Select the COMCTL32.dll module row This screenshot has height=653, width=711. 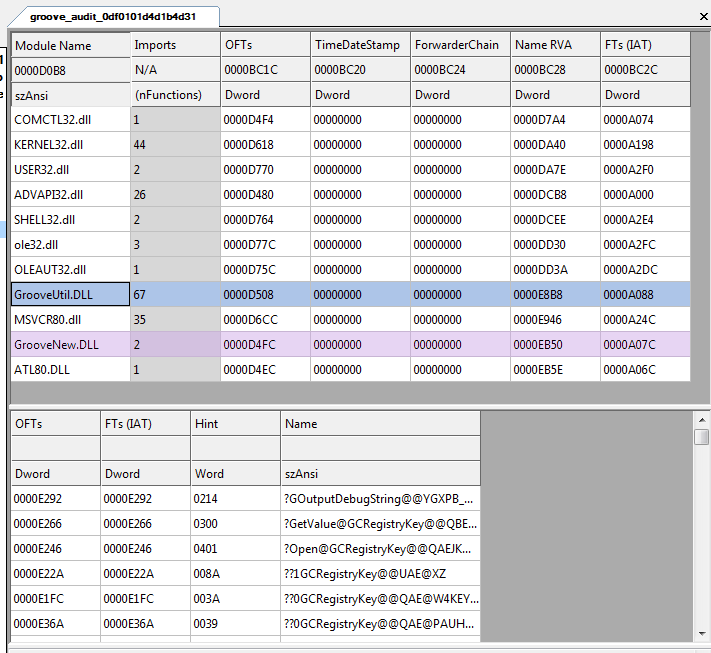351,120
